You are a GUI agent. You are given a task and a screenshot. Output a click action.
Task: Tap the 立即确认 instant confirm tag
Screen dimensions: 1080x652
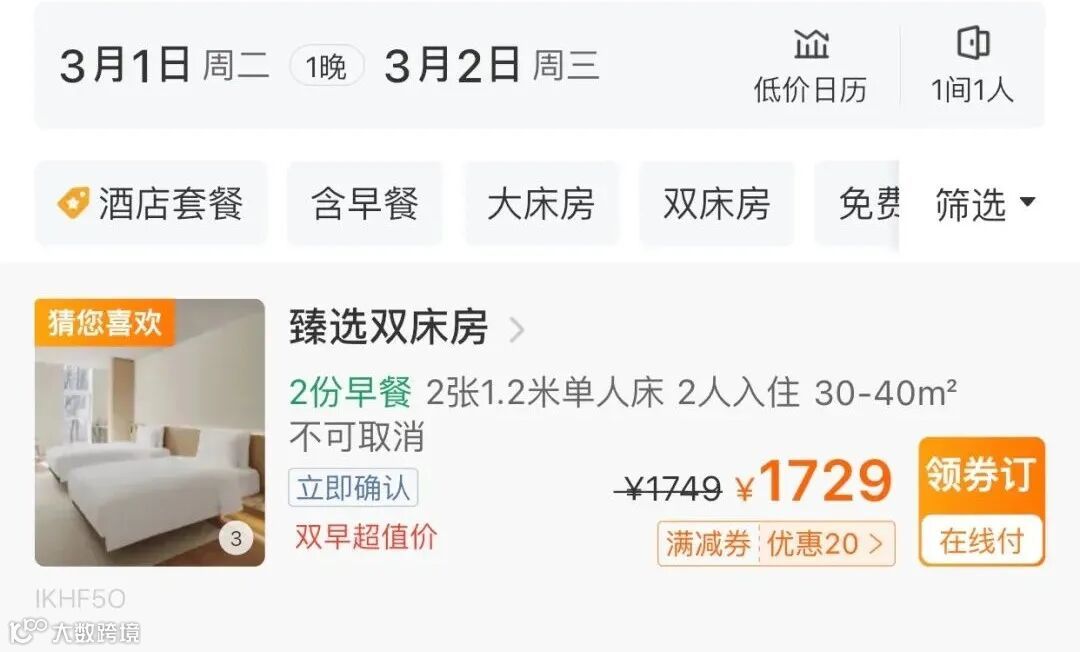coord(353,487)
